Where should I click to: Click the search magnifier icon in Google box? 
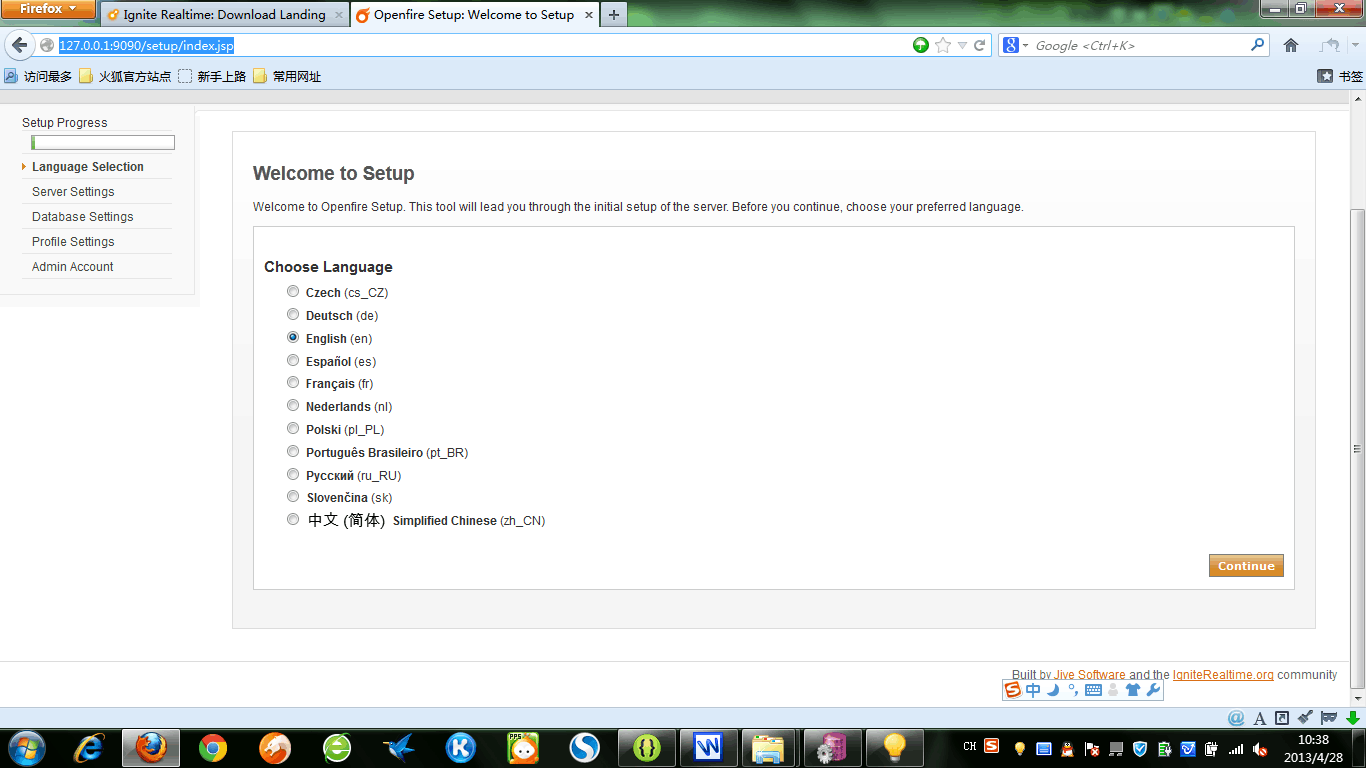point(1257,45)
